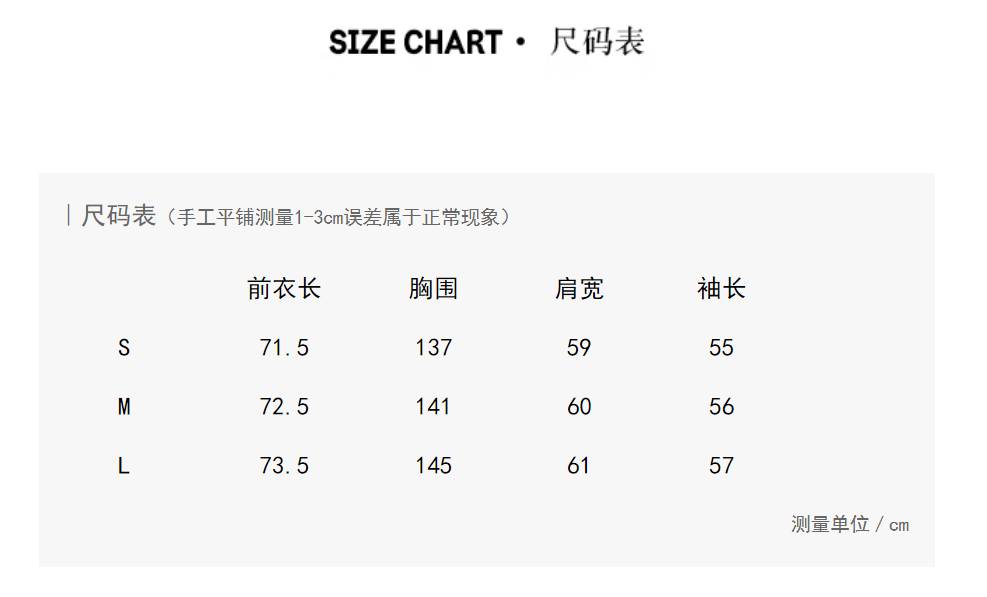The width and height of the screenshot is (987, 597).
Task: Select the 55 sleeve length value
Action: tap(721, 348)
